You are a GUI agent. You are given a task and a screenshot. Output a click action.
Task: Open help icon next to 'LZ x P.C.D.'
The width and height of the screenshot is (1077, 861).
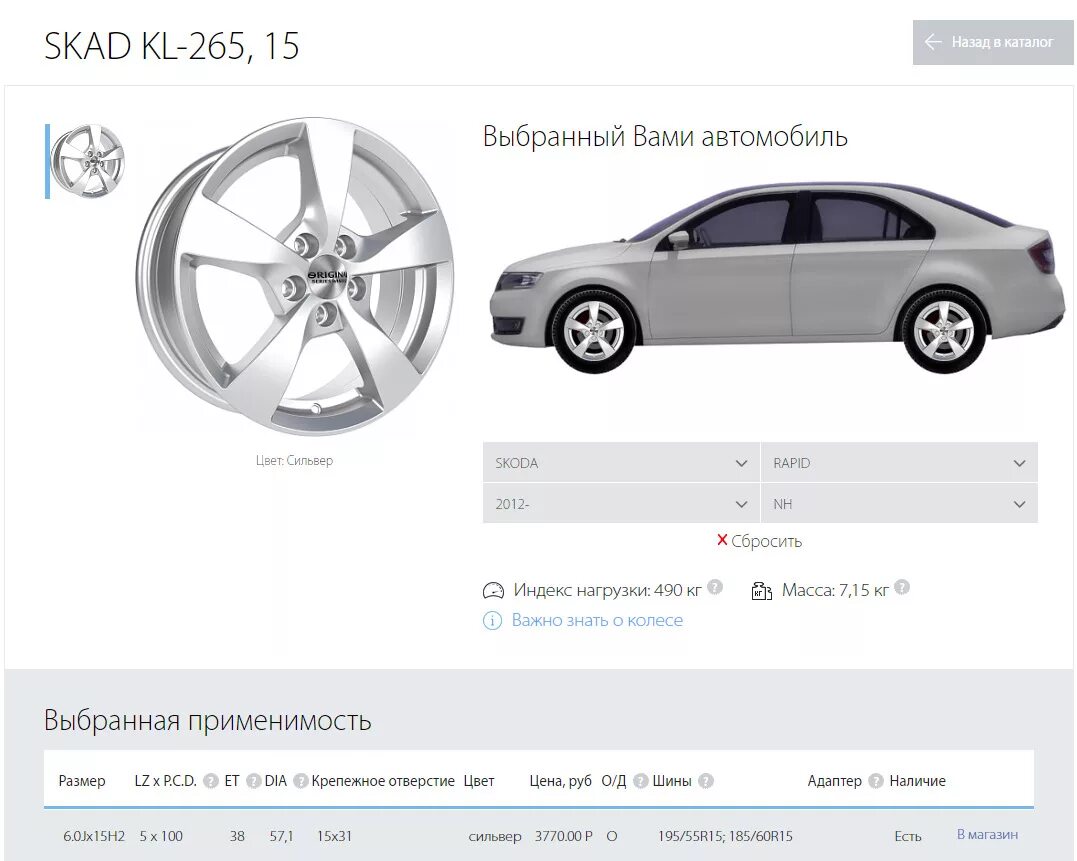pyautogui.click(x=211, y=781)
